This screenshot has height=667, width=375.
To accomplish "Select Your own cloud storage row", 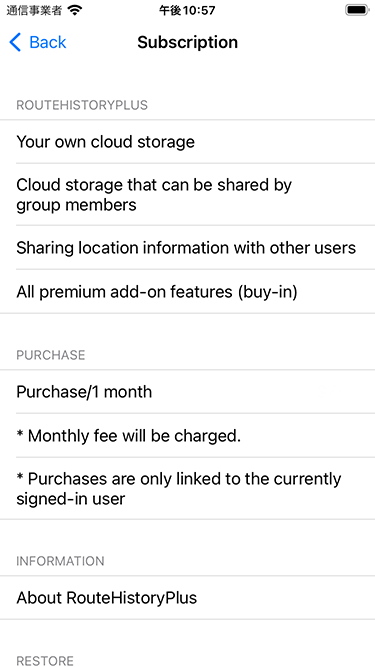I will point(188,142).
